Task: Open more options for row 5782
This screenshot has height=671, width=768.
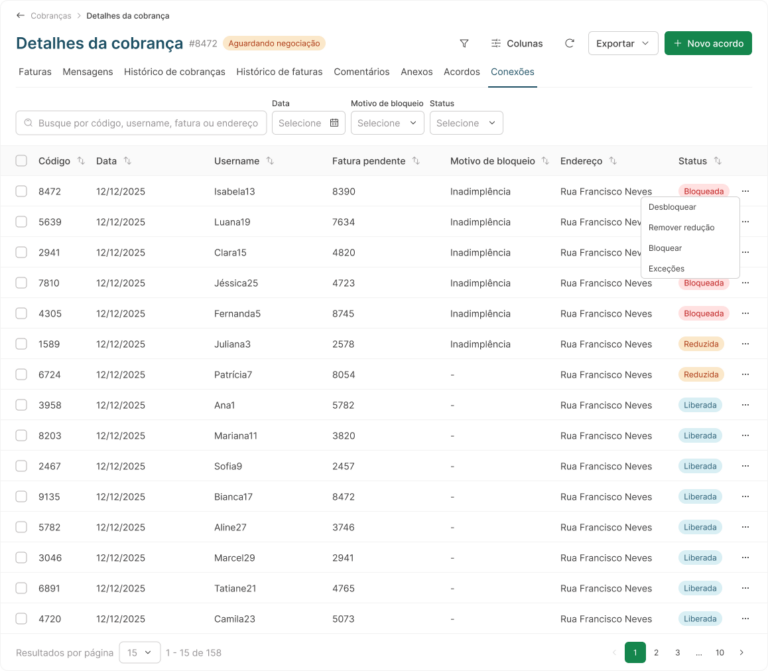Action: click(745, 527)
